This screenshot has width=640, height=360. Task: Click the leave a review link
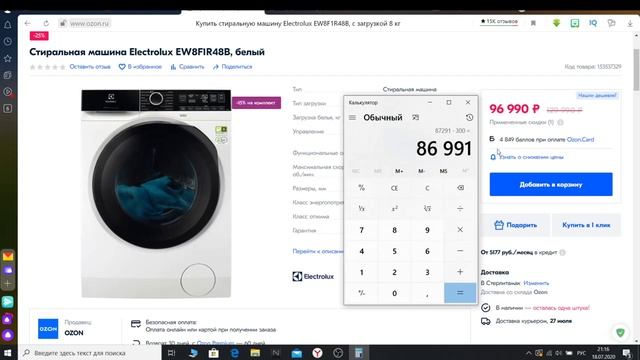pyautogui.click(x=90, y=67)
